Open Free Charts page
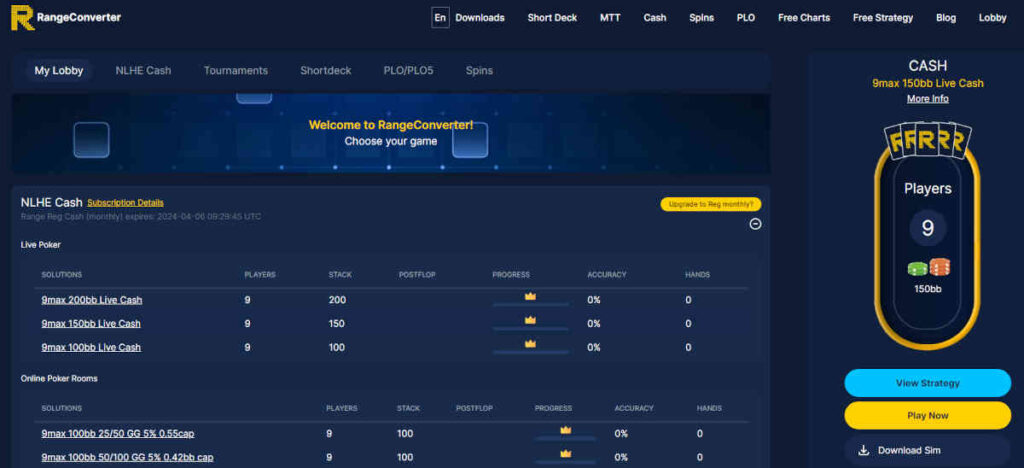1024x468 pixels. [x=804, y=18]
